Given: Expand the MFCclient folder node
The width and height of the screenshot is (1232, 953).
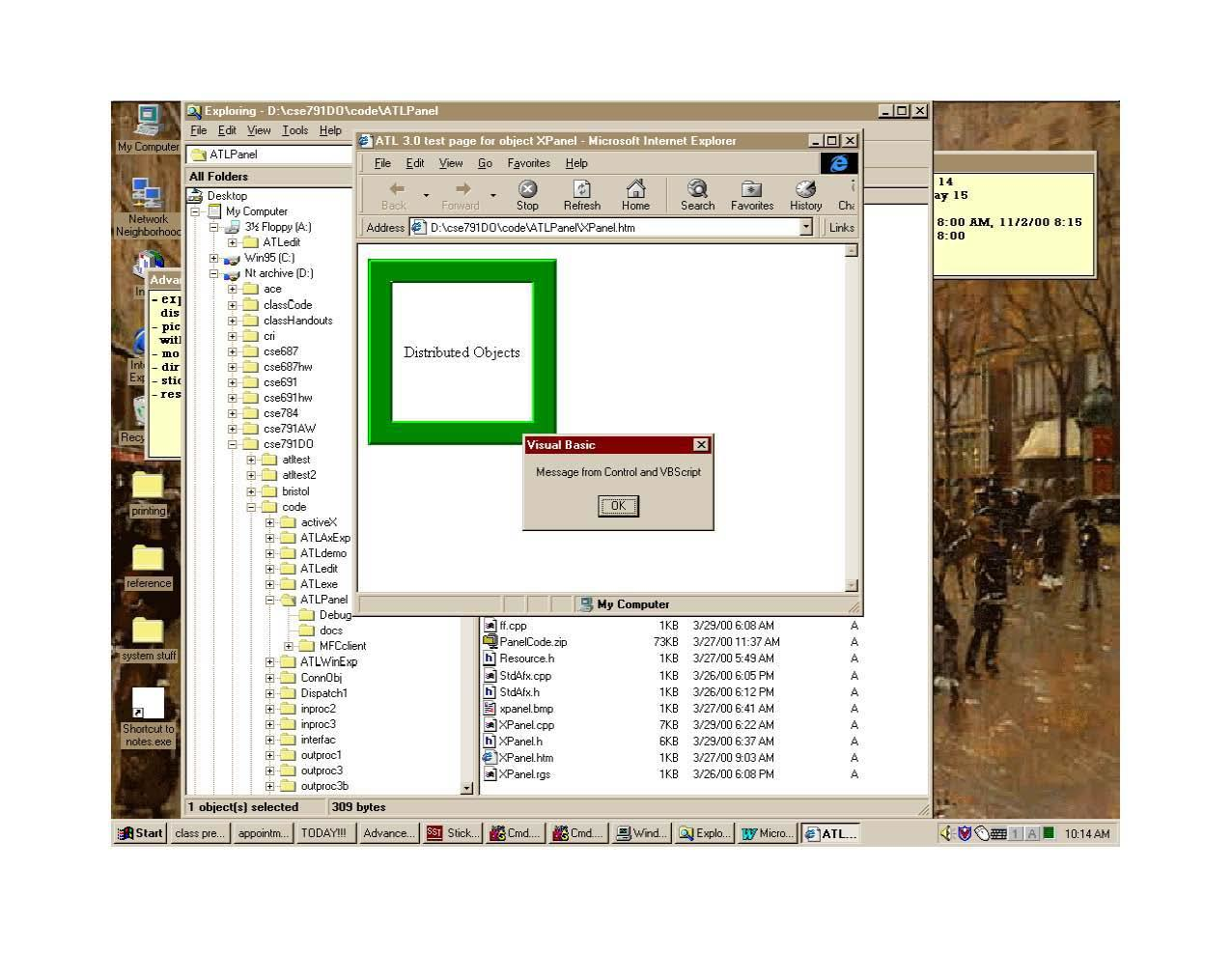Looking at the screenshot, I should point(289,646).
